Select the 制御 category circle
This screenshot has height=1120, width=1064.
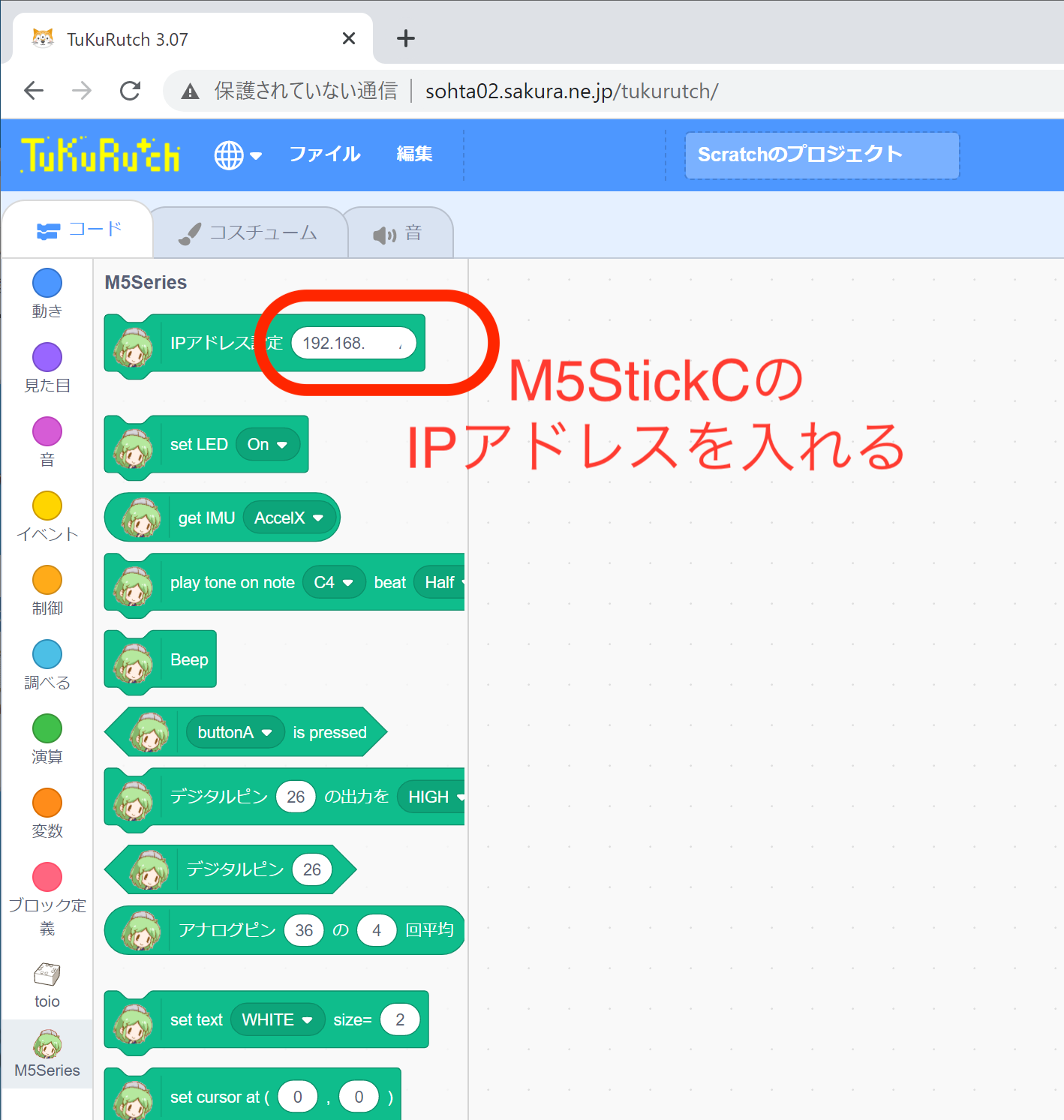[47, 580]
